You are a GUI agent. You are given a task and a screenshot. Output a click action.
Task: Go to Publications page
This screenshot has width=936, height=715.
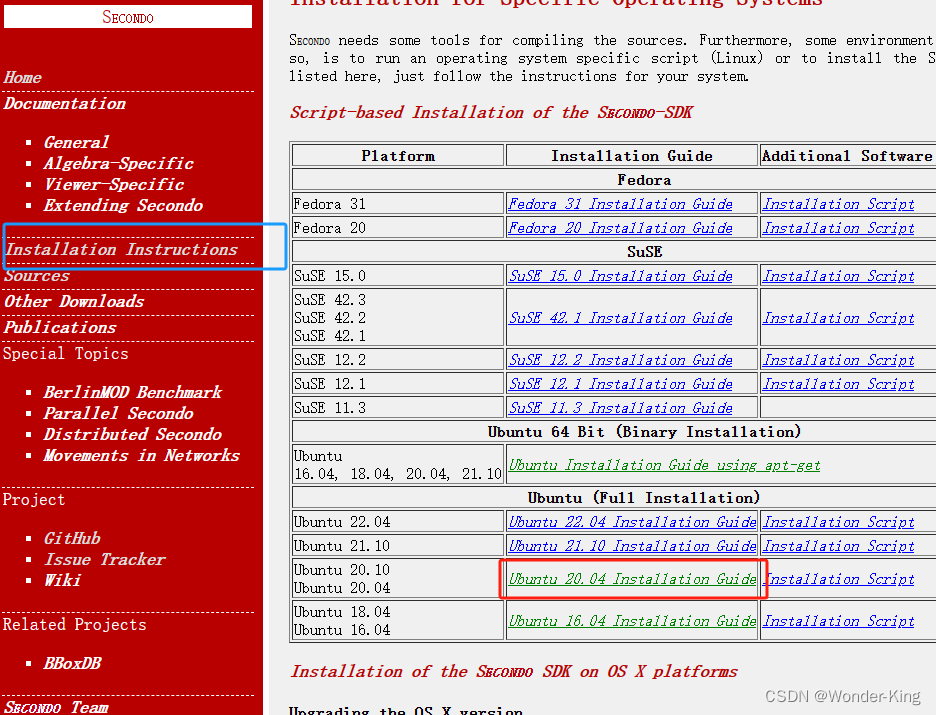click(60, 327)
